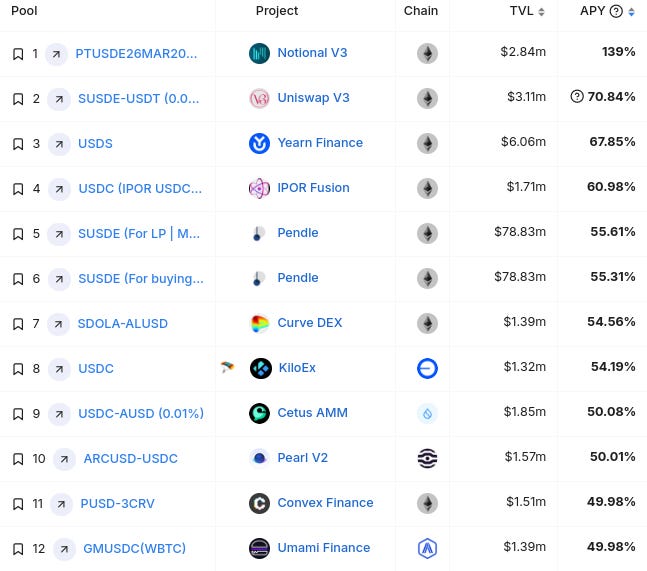Open external link for SUSDE For buying
The width and height of the screenshot is (647, 571).
(59, 279)
